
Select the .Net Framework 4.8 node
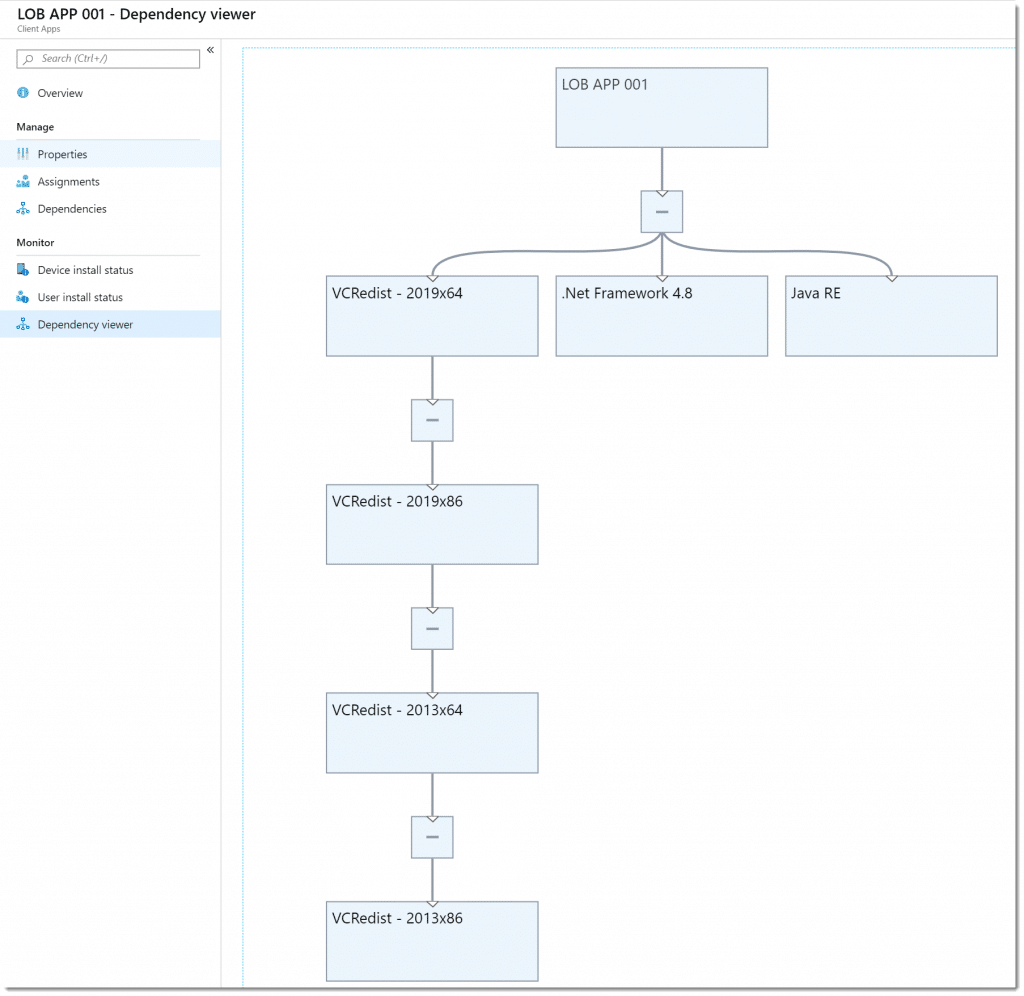coord(662,316)
